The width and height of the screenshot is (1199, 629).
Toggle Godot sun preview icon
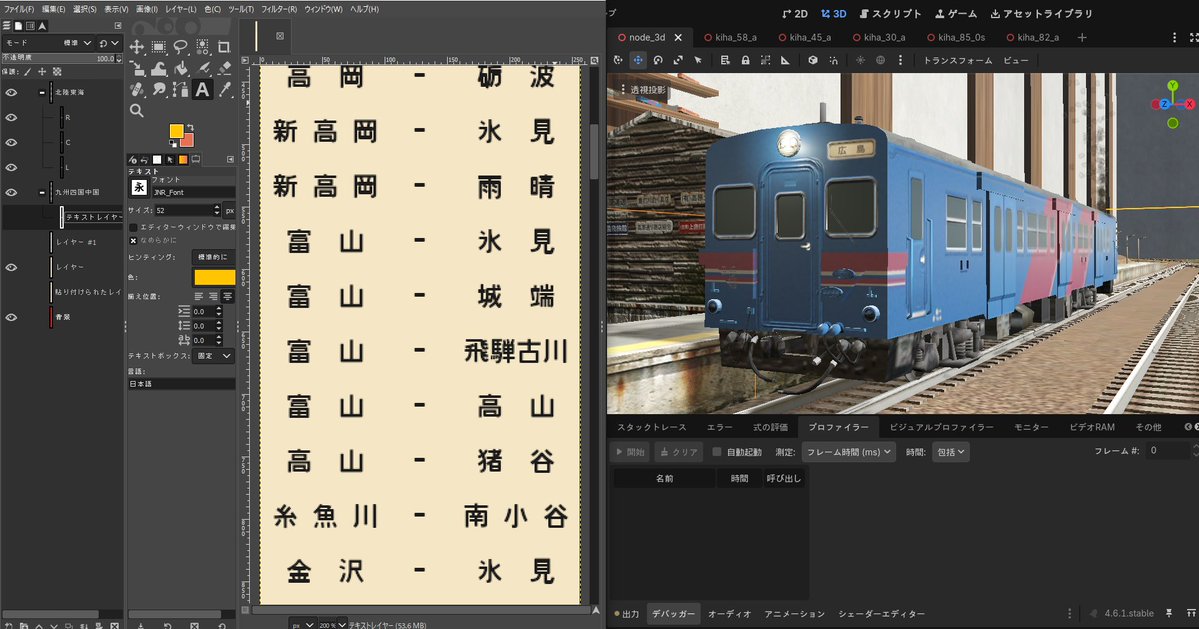(860, 60)
